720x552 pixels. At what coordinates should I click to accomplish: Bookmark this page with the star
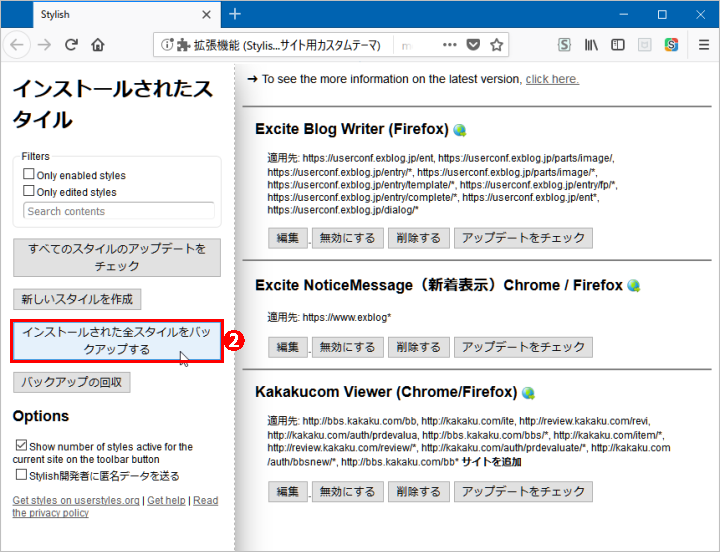point(496,45)
